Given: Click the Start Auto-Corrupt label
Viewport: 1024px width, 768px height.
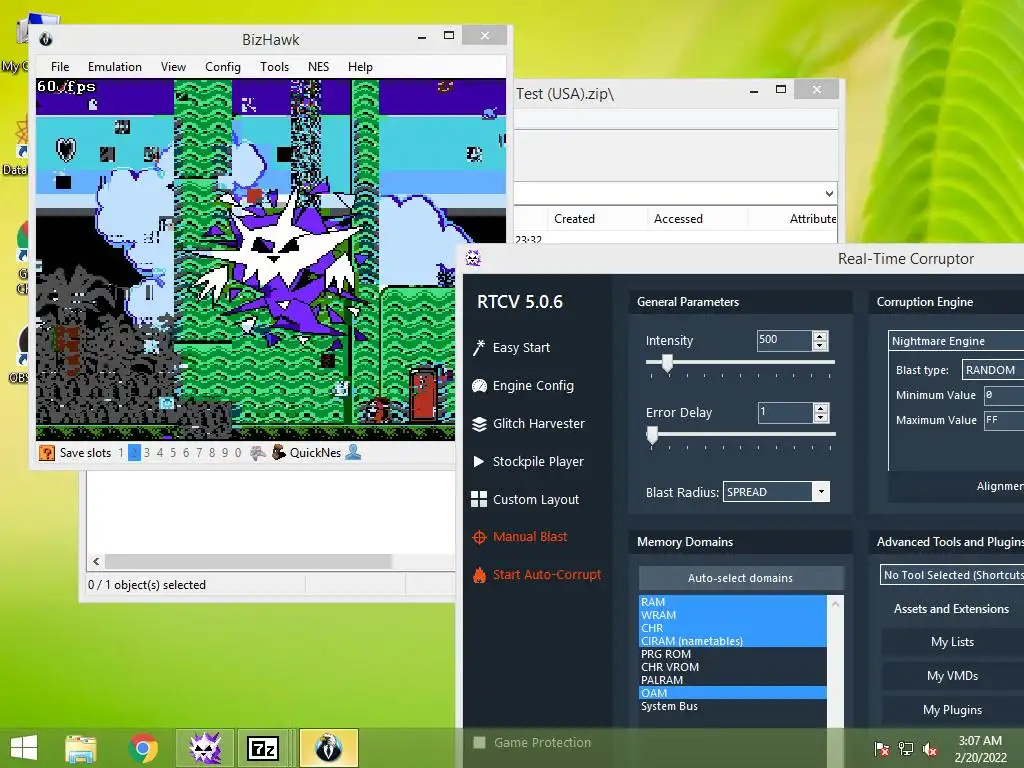Looking at the screenshot, I should coord(547,575).
